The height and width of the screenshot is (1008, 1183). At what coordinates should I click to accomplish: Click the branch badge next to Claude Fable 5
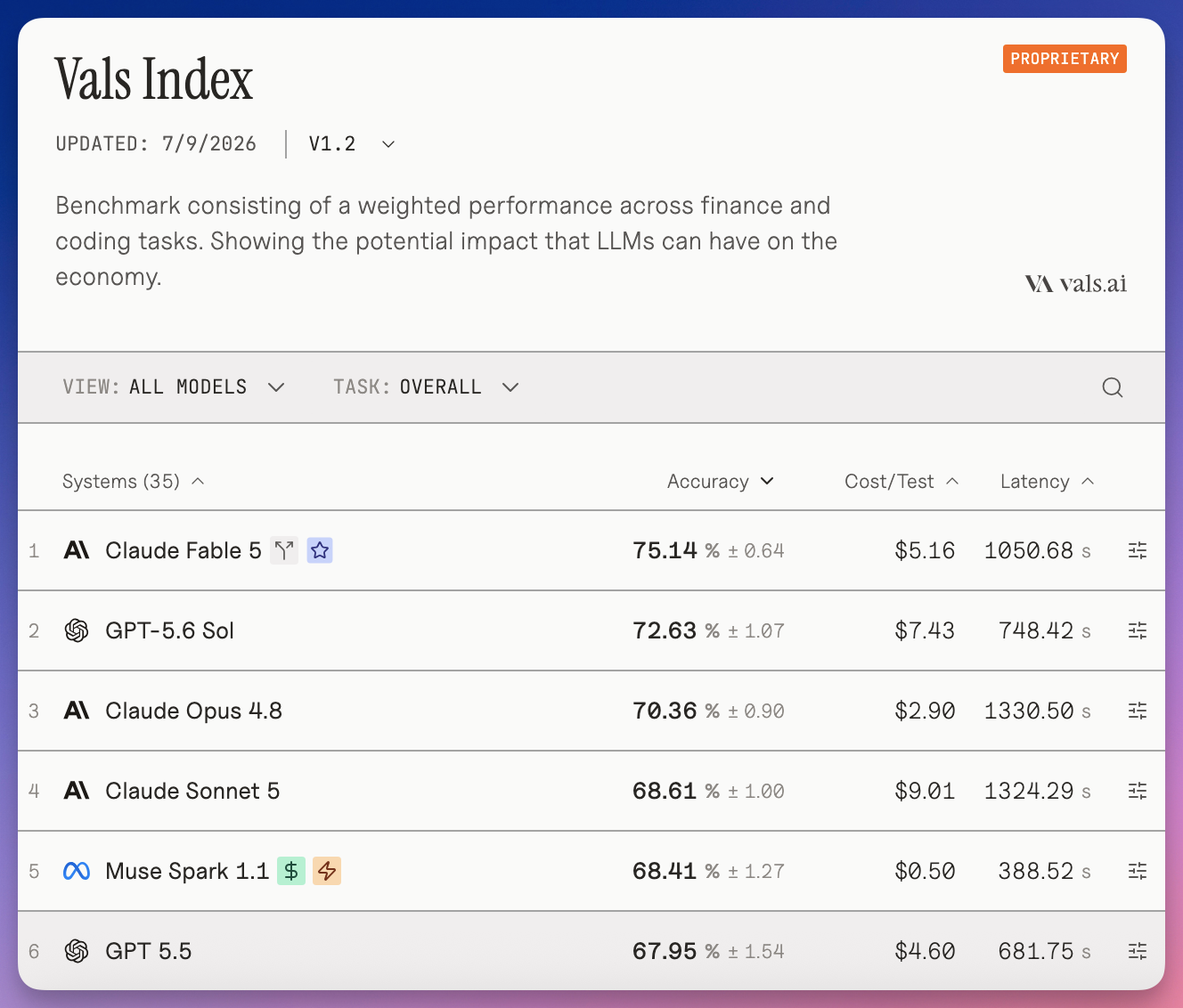(284, 550)
